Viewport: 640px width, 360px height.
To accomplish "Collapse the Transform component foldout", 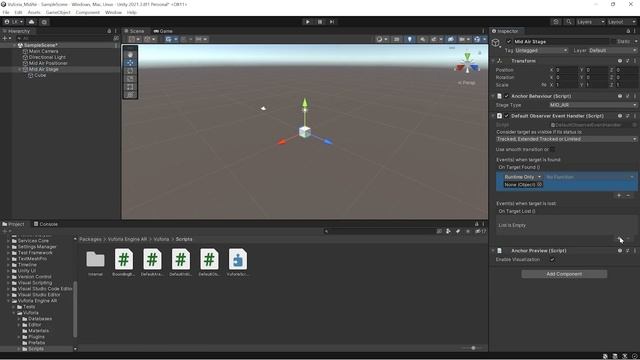I will click(493, 61).
